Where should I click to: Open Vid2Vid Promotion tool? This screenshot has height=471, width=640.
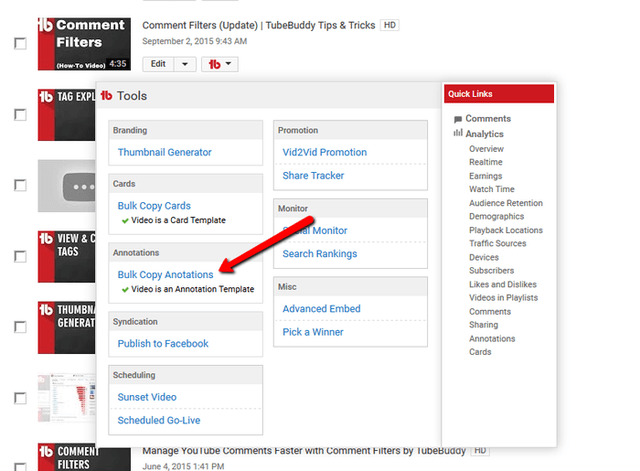[324, 152]
